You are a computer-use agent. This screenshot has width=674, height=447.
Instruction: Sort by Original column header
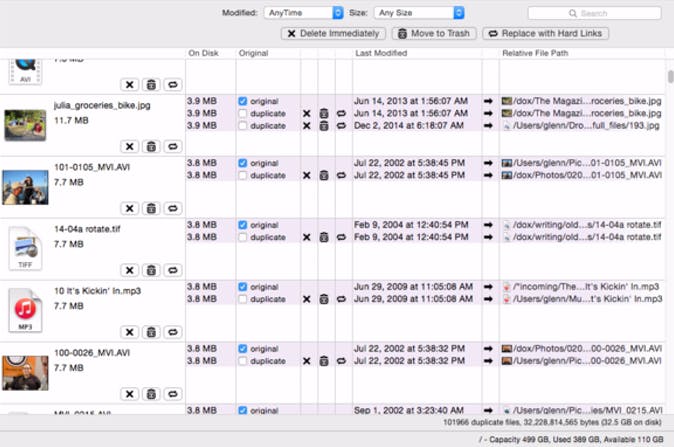pyautogui.click(x=254, y=53)
